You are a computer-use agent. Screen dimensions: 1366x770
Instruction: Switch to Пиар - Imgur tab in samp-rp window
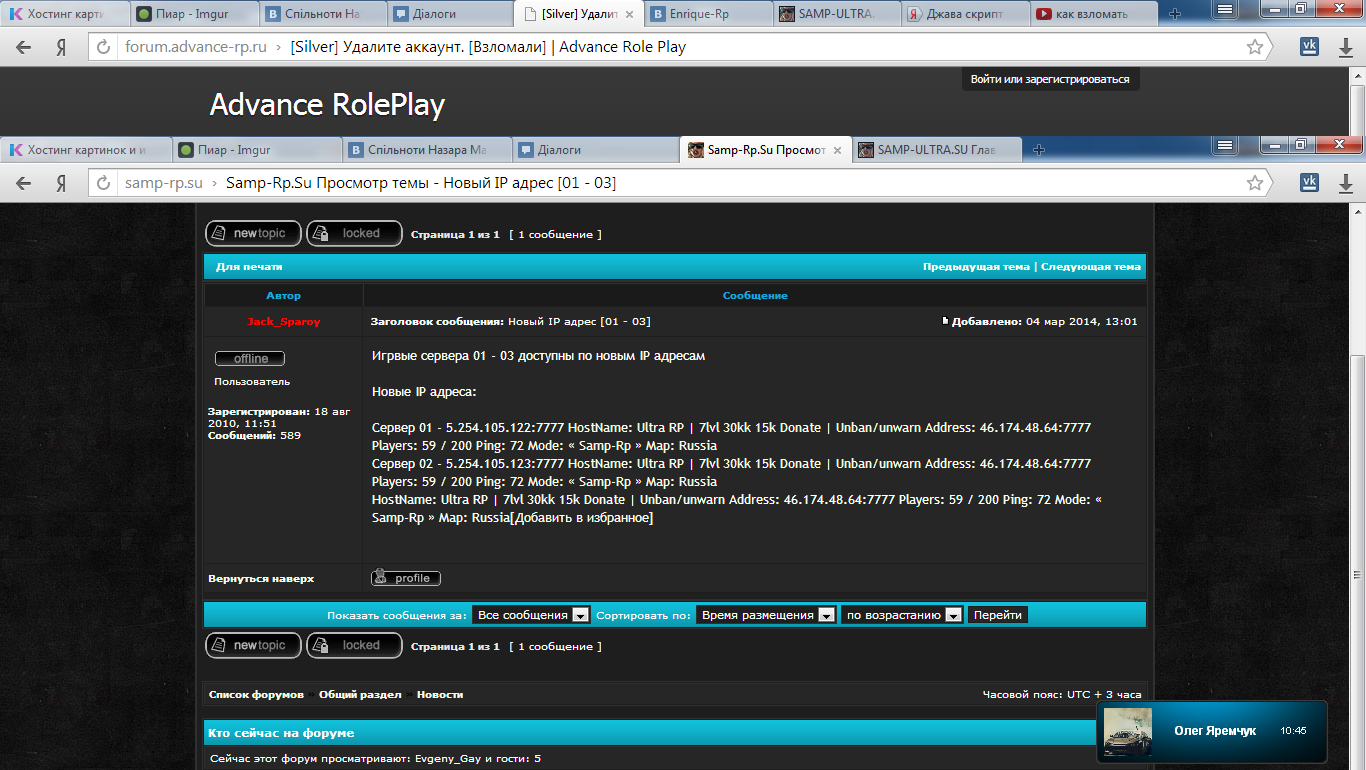[256, 150]
